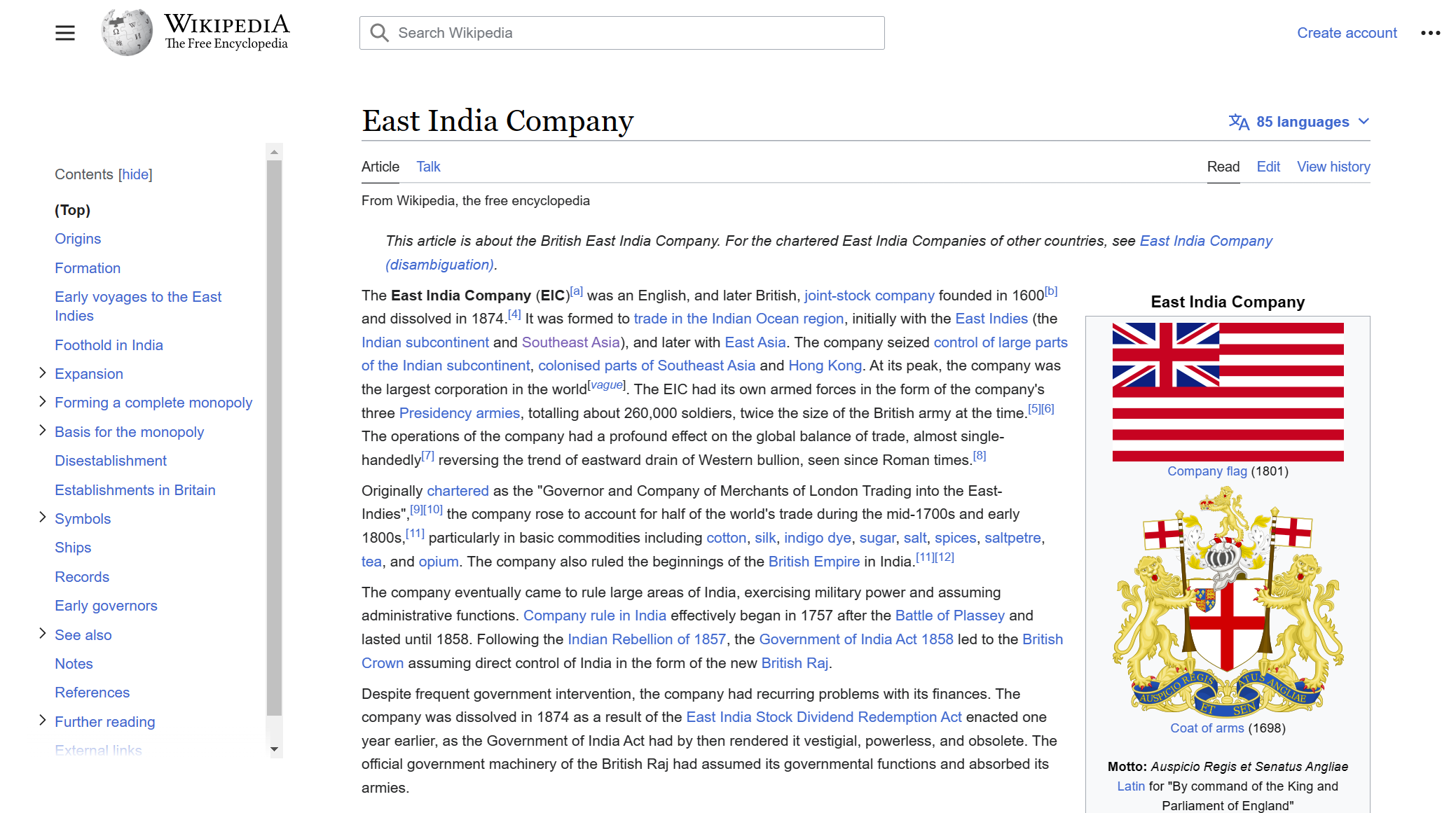Open the chartered link
Image resolution: width=1456 pixels, height=813 pixels.
point(458,491)
